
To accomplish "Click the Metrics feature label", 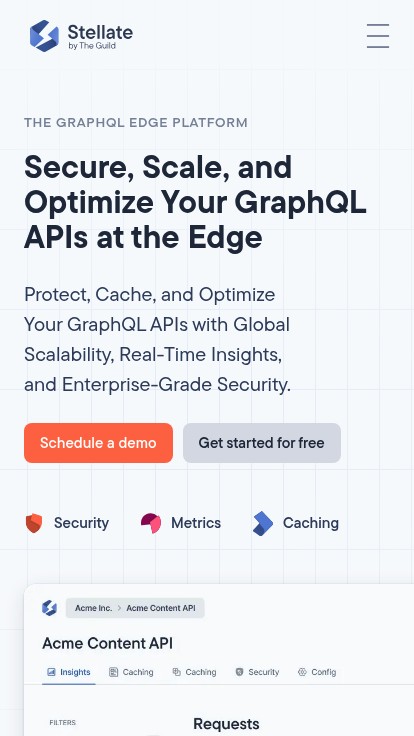I will 196,523.
